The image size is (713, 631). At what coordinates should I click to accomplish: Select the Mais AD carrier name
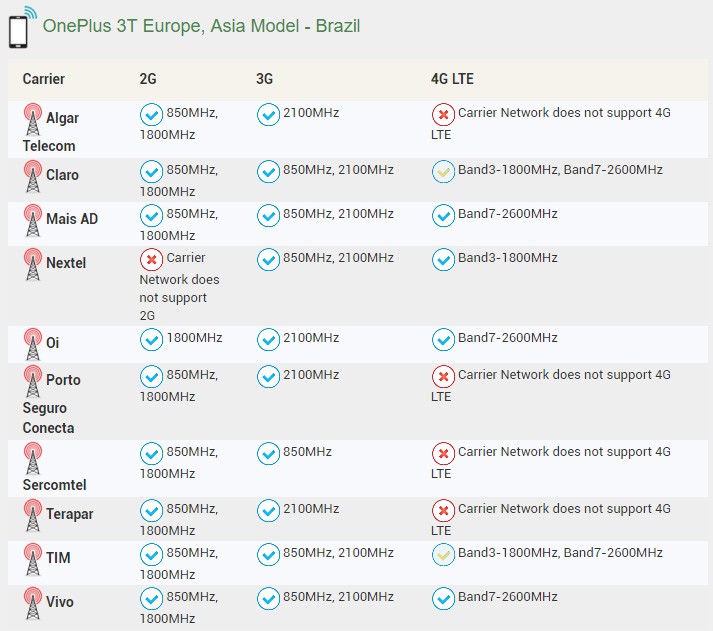click(72, 219)
